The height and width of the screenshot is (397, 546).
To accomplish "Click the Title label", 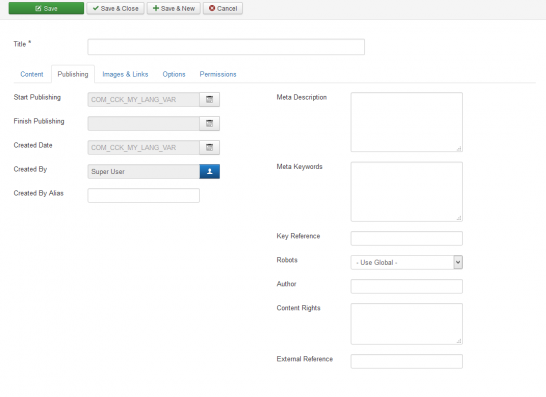I will [22, 44].
